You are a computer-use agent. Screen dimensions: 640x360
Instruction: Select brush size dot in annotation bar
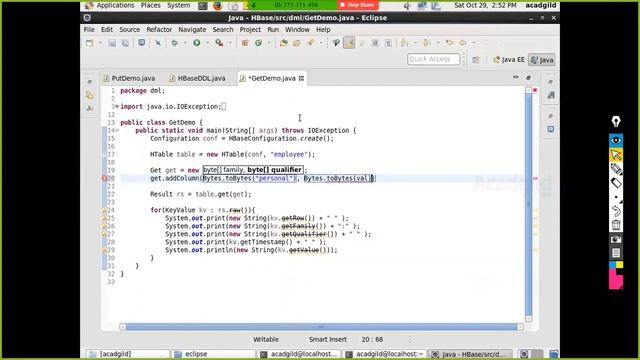coord(616,197)
